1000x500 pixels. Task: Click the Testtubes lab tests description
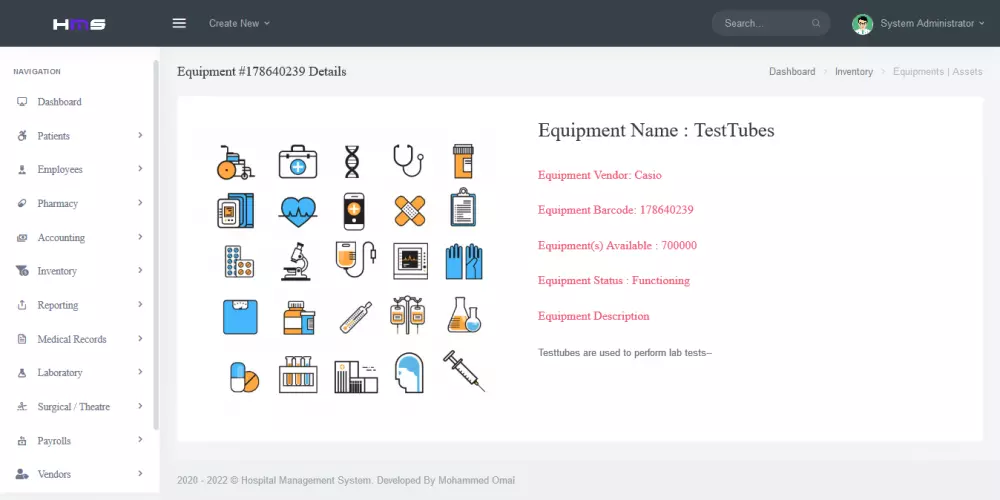pyautogui.click(x=624, y=353)
